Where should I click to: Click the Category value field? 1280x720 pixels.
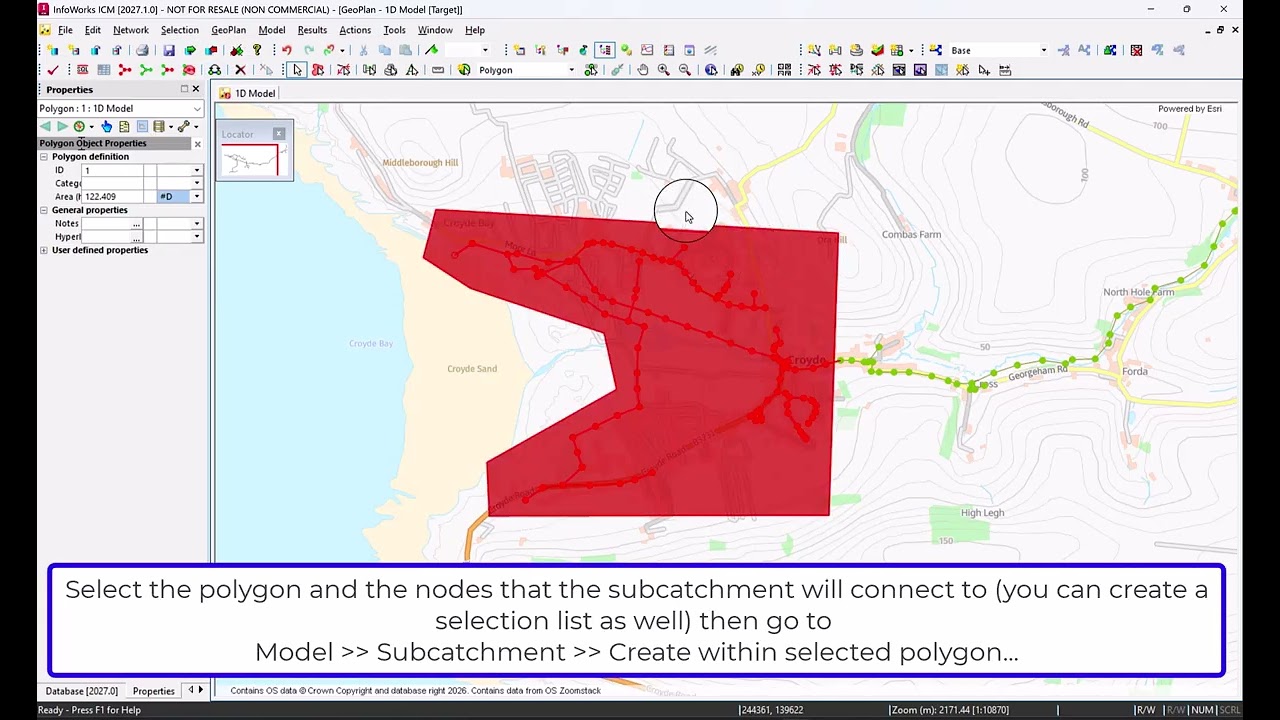click(x=113, y=184)
